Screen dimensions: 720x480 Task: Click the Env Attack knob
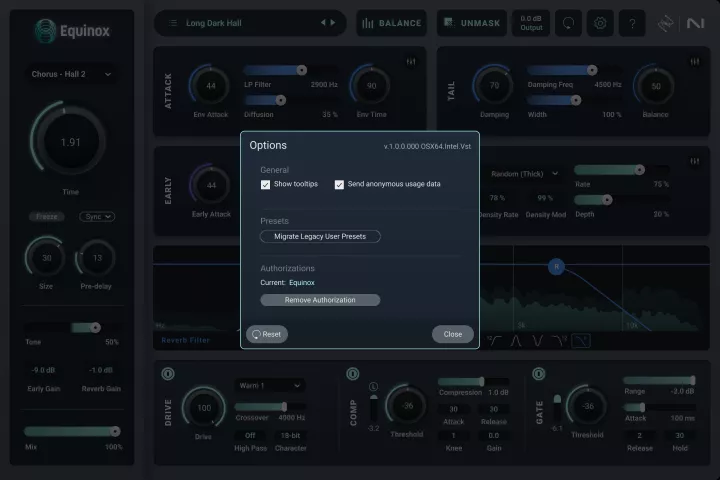[211, 86]
